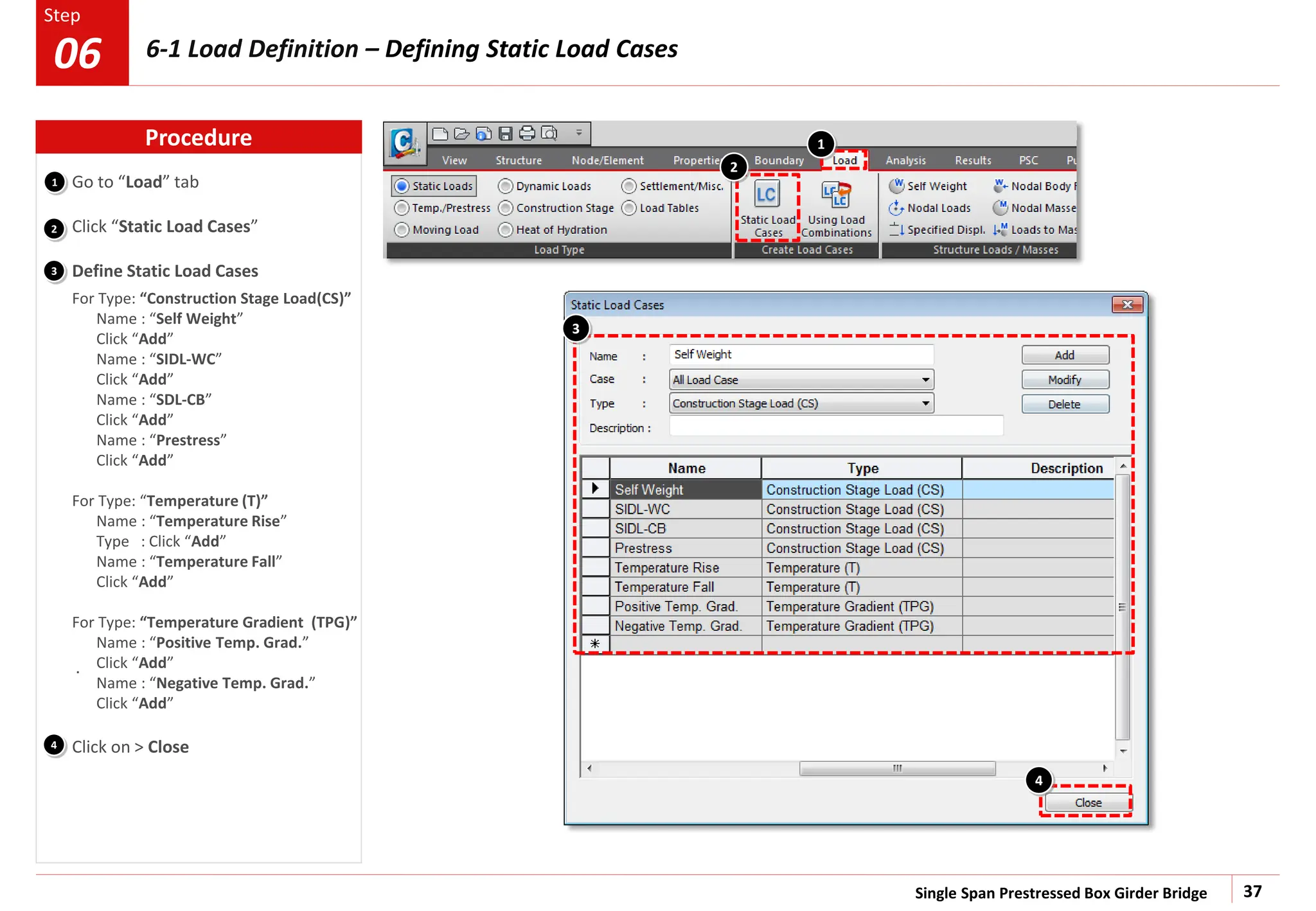This screenshot has width=1316, height=911.
Task: Click the Save file toolbar icon
Action: tap(506, 134)
